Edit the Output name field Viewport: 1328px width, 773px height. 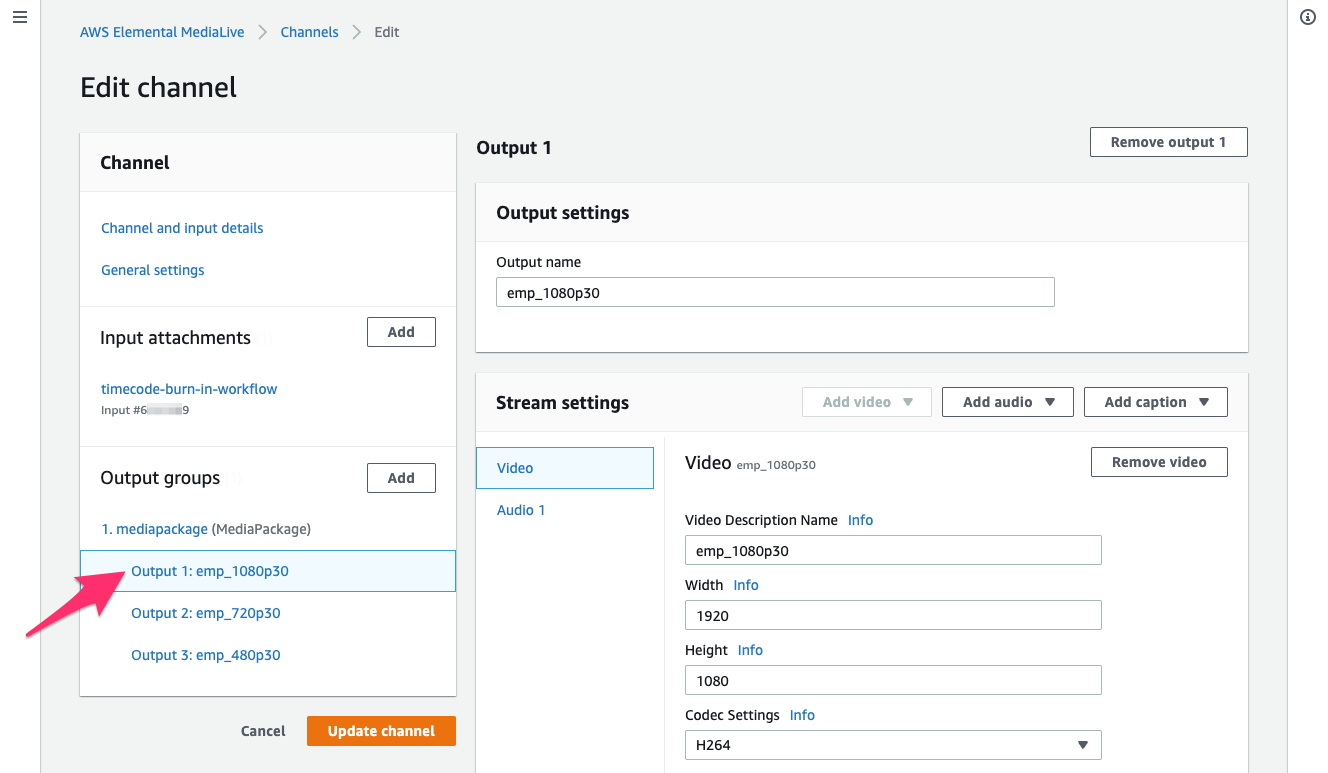(x=775, y=292)
